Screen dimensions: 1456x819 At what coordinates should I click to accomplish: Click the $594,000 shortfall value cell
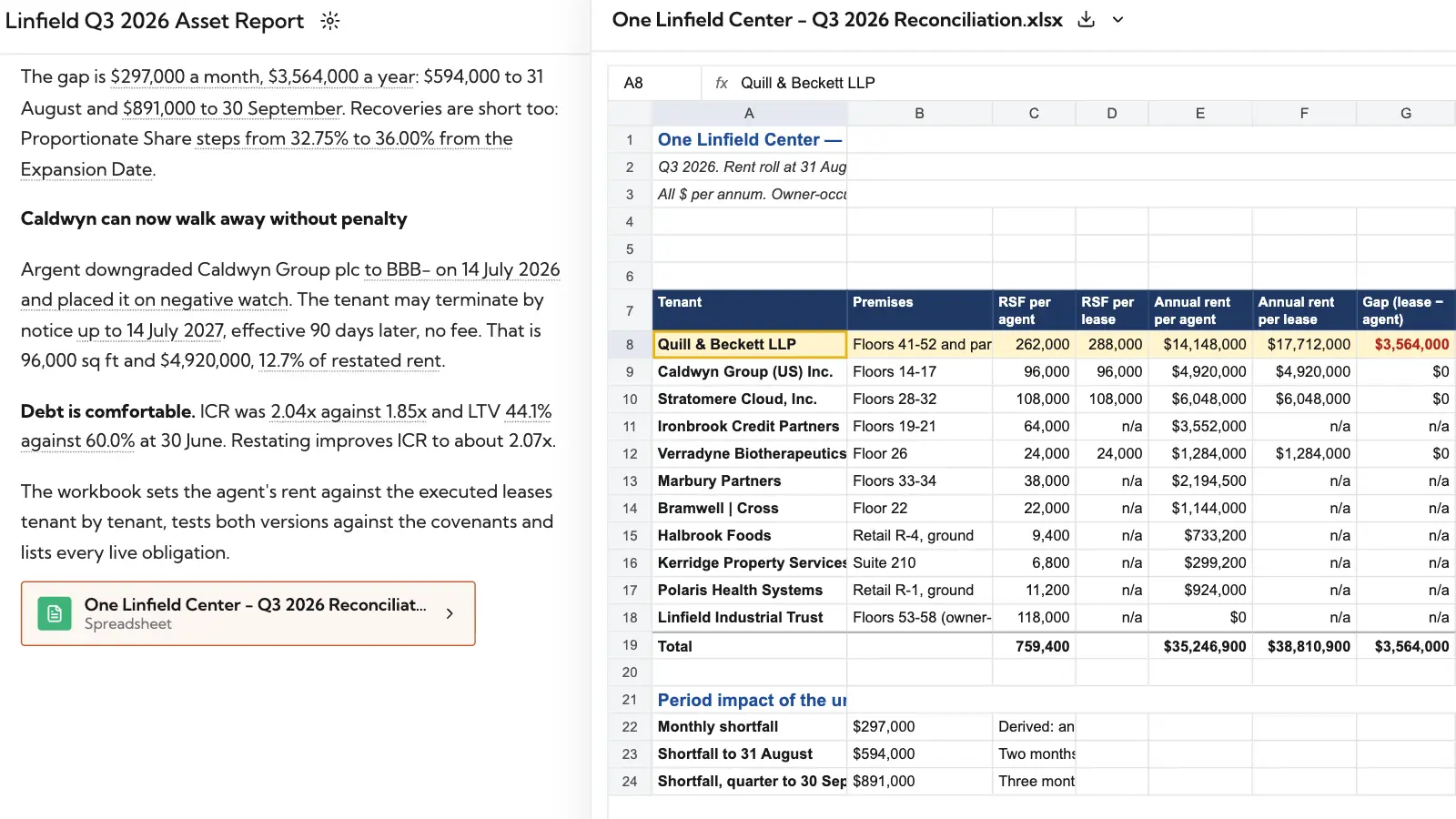pyautogui.click(x=919, y=753)
